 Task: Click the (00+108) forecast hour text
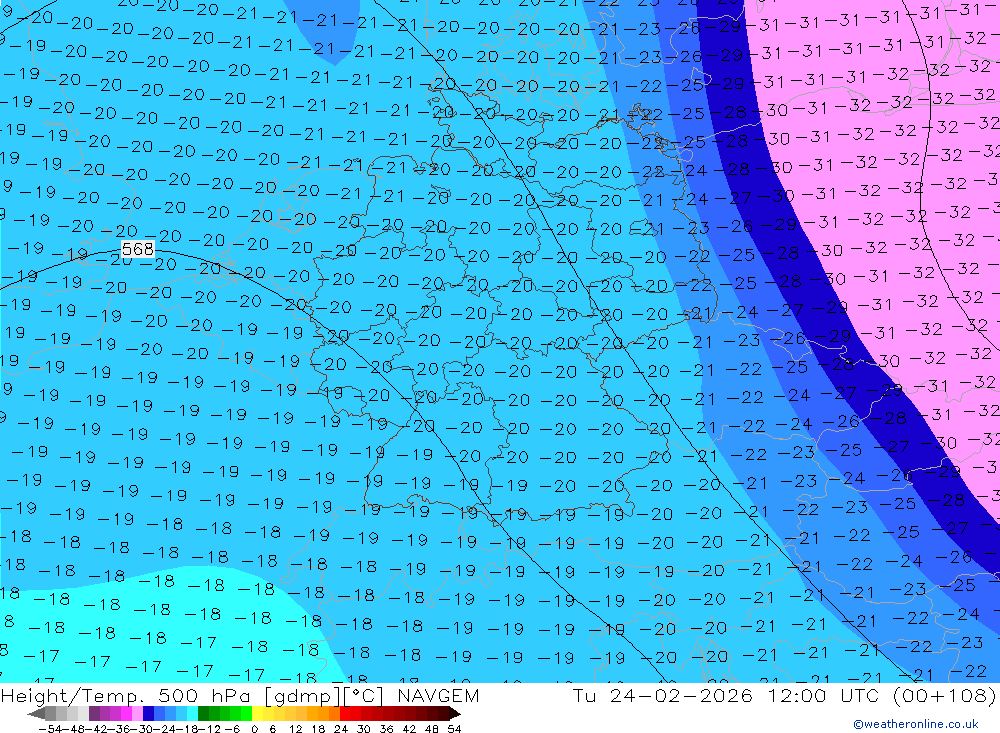tap(945, 695)
